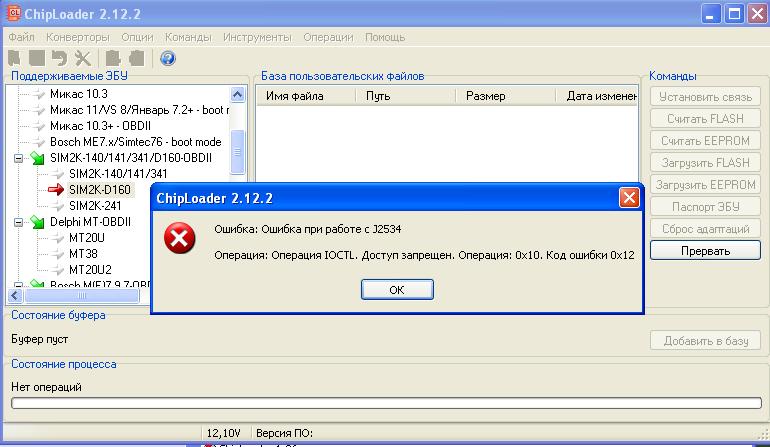Select the MT20U2 tree entry
770x447 pixels.
[x=90, y=270]
